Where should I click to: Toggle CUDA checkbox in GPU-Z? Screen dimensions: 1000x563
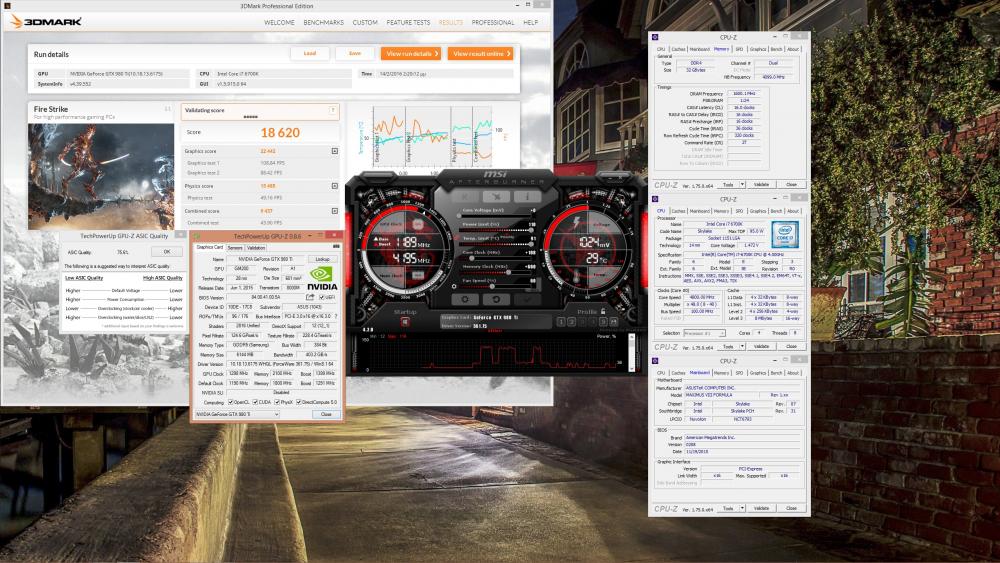point(255,402)
